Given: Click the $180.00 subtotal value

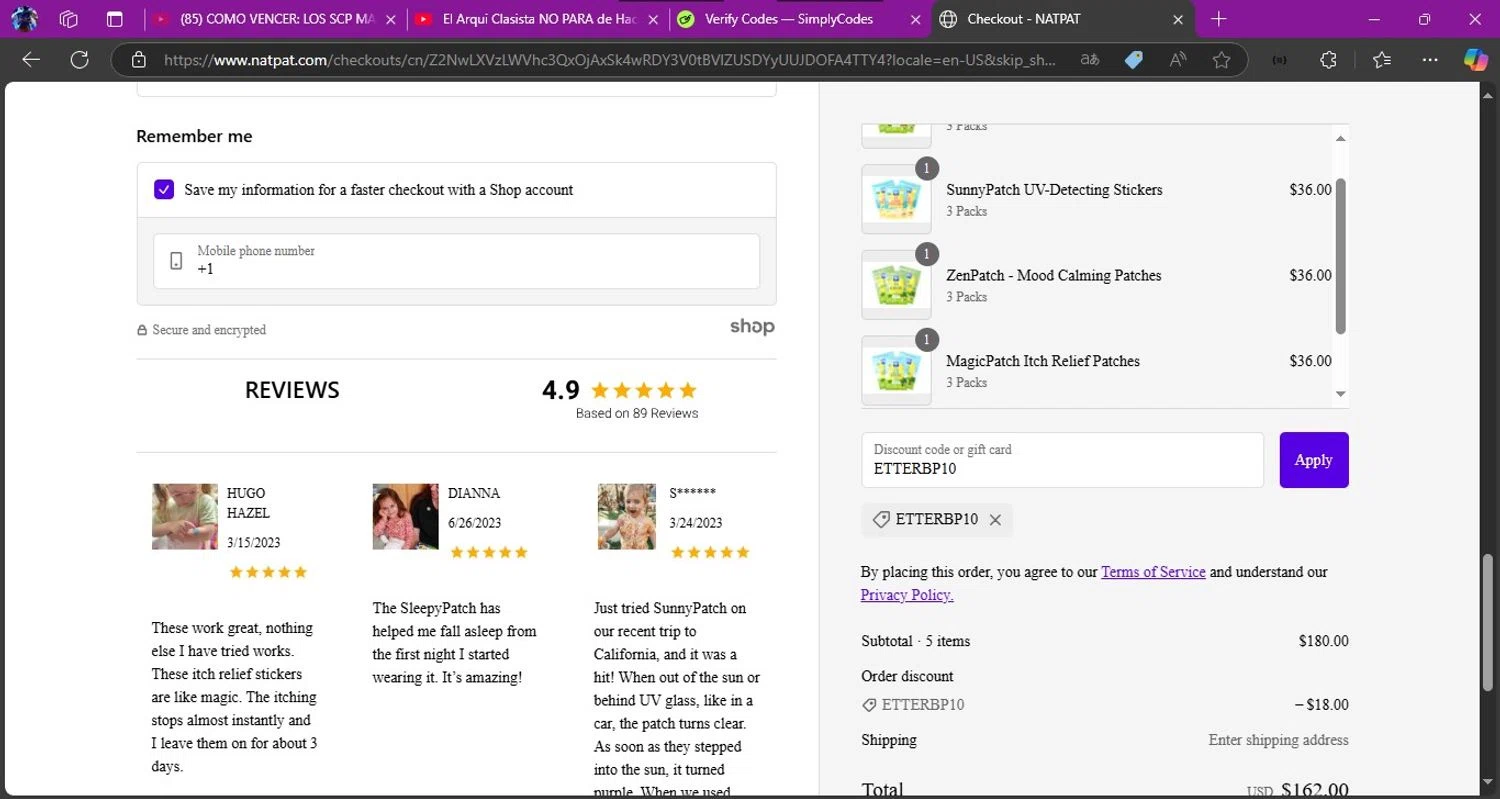Looking at the screenshot, I should pos(1324,641).
